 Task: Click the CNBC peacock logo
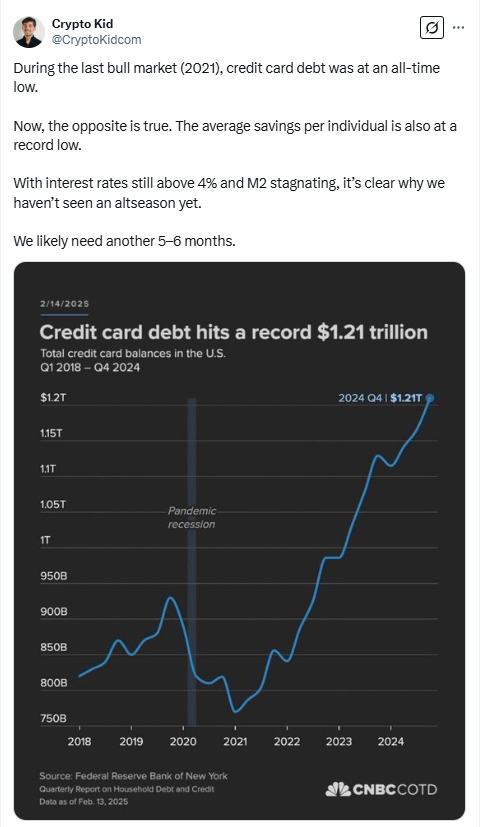pos(338,790)
